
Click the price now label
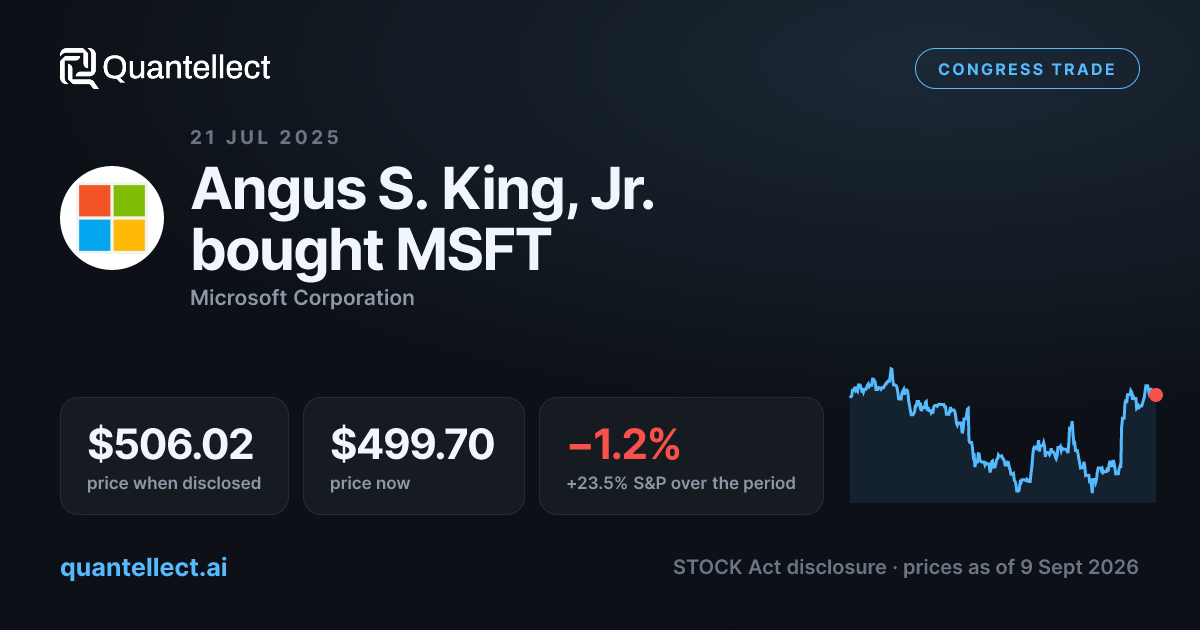point(370,483)
